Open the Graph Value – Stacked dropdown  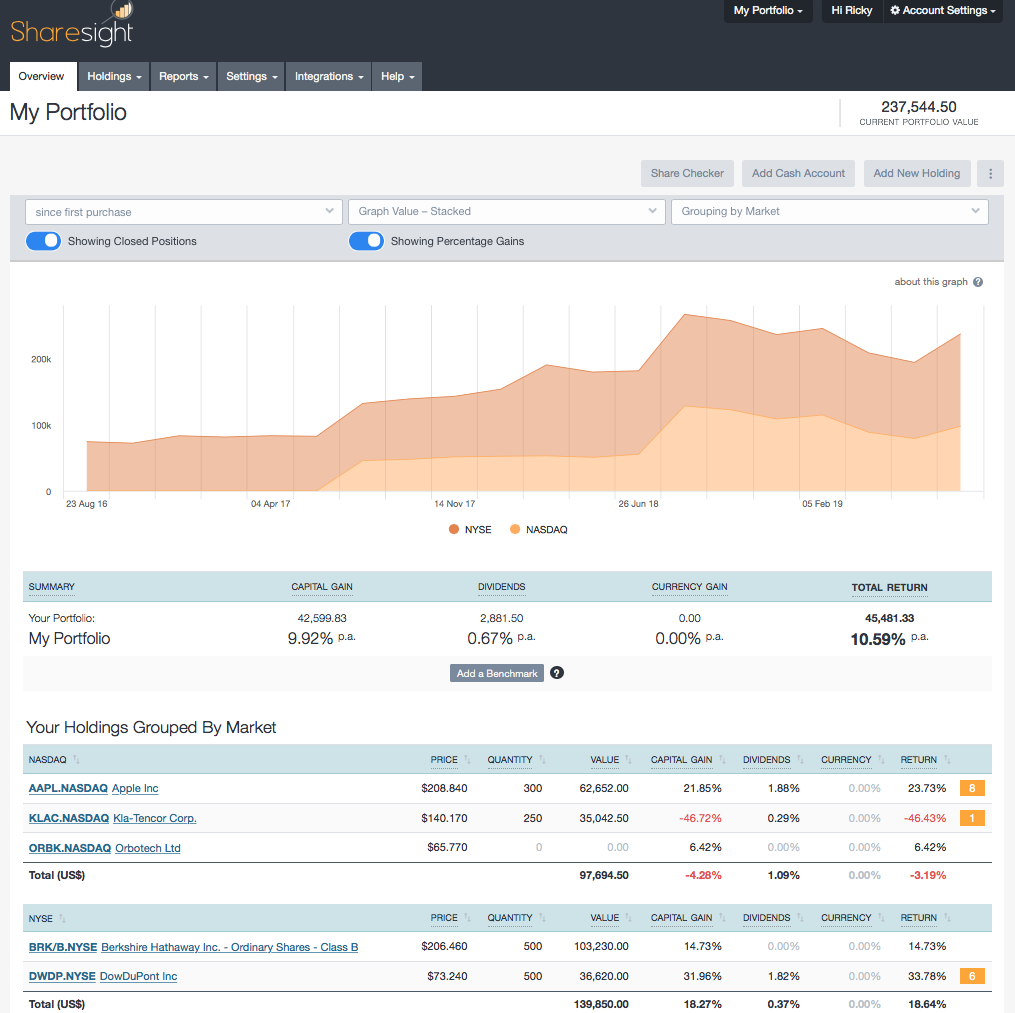pos(506,211)
